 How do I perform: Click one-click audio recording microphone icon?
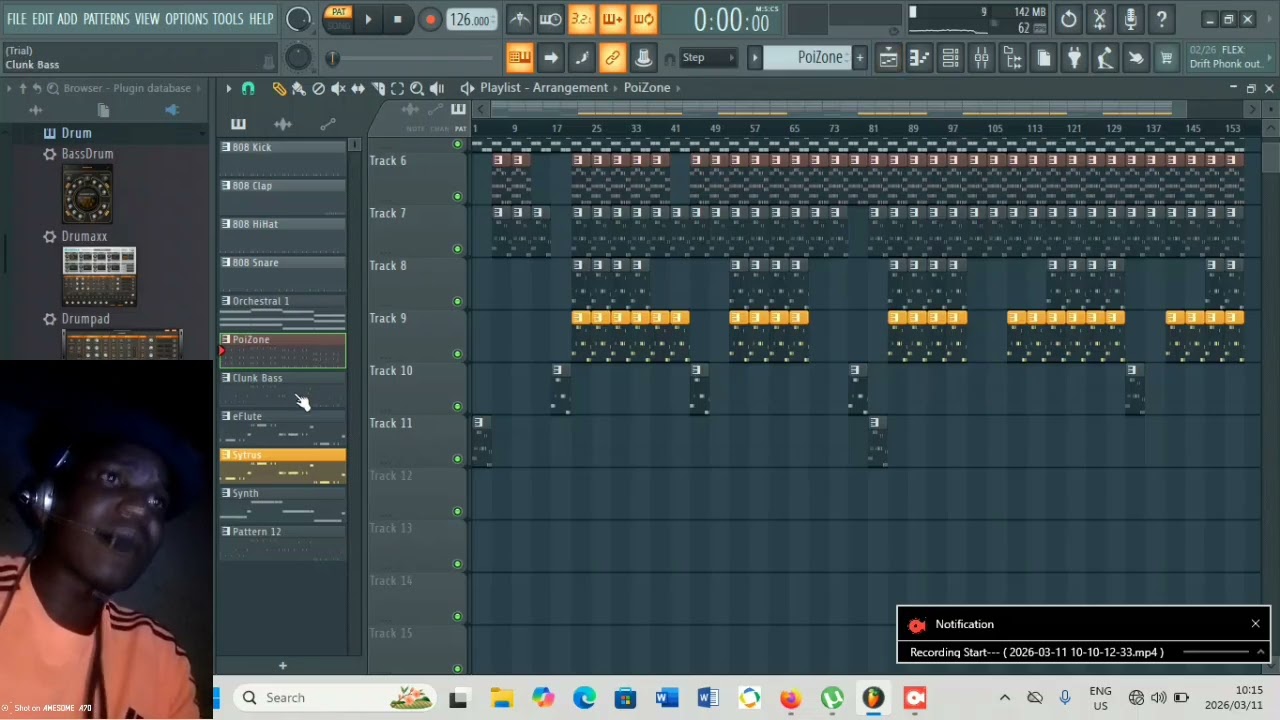pyautogui.click(x=1131, y=19)
